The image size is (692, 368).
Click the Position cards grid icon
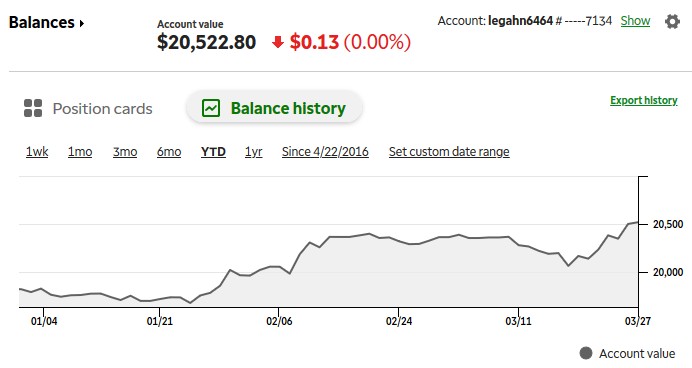pos(33,108)
